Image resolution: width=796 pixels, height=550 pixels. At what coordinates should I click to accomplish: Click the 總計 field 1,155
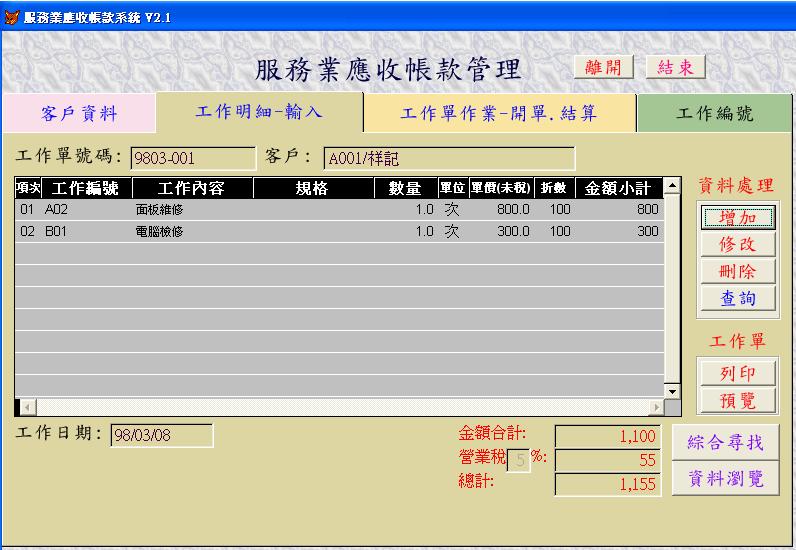608,484
